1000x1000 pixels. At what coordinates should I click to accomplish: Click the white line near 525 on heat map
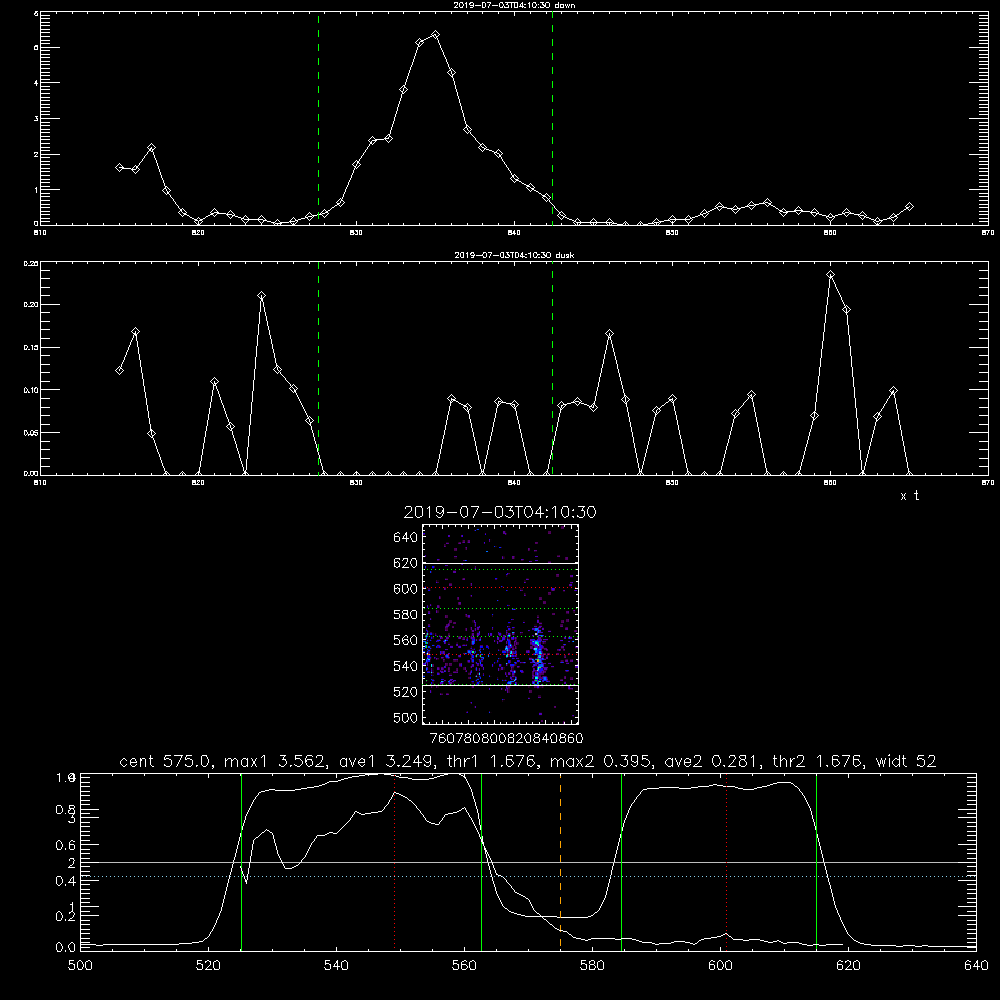click(501, 686)
